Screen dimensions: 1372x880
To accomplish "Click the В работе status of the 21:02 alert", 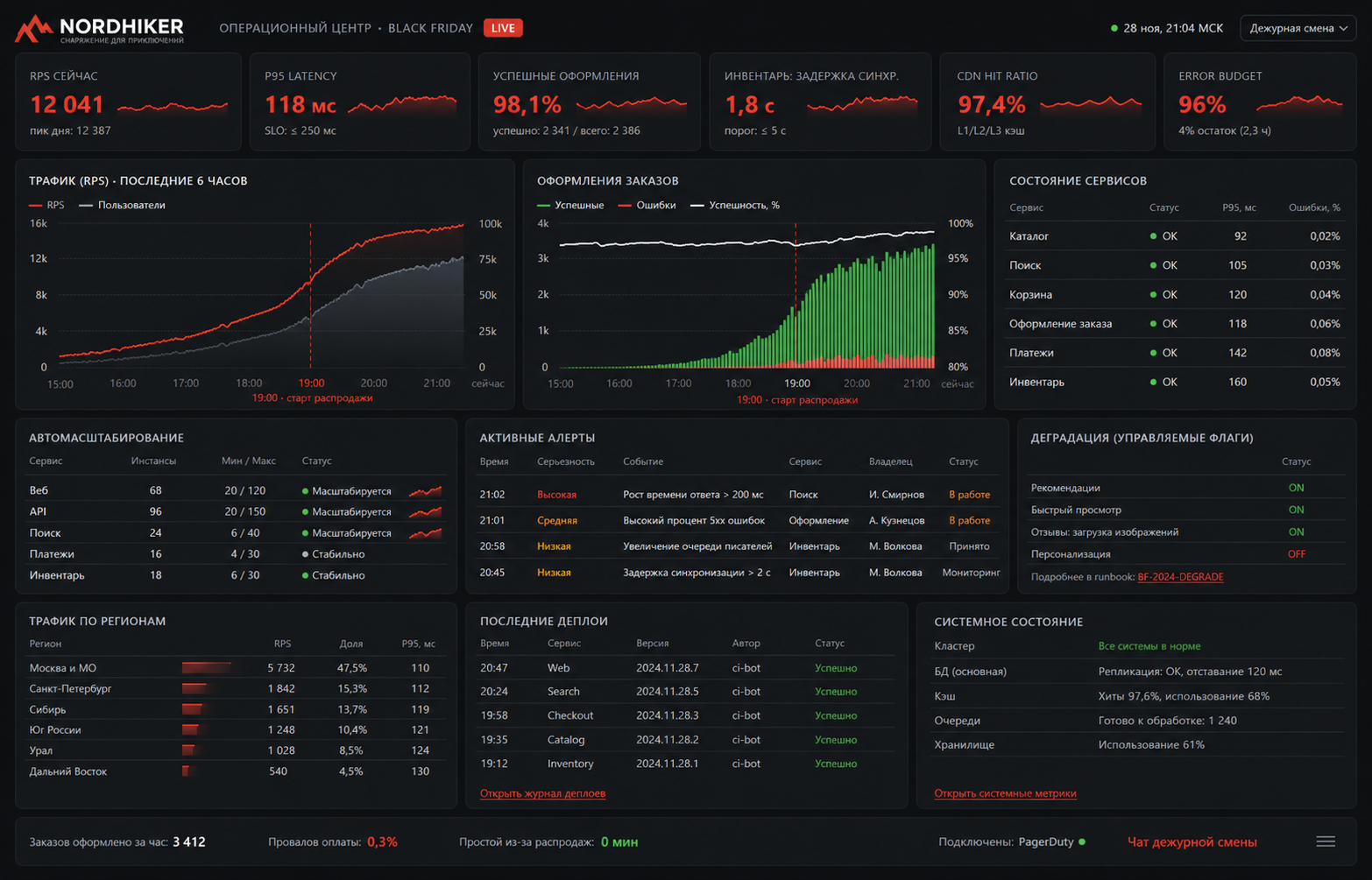I will (x=969, y=495).
